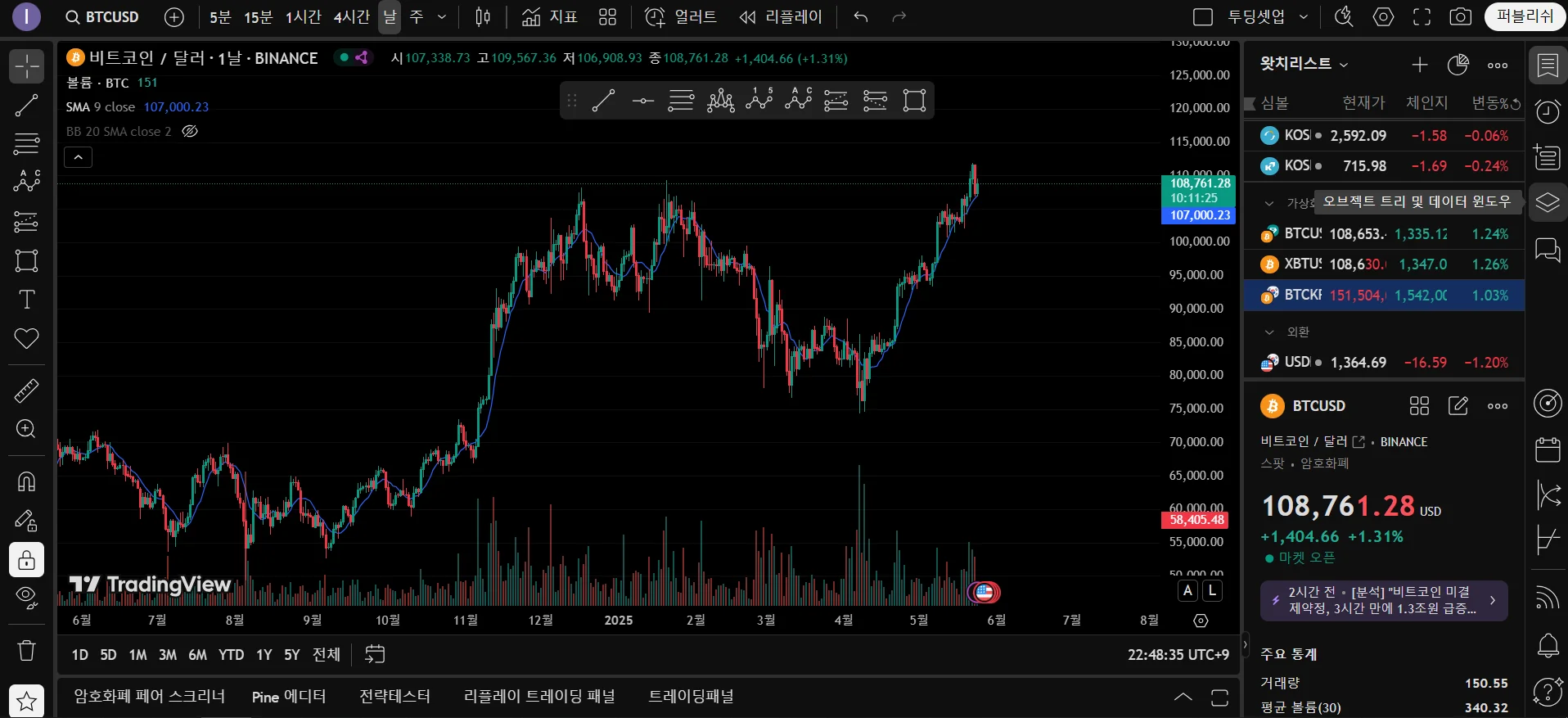
Task: Select the 주 weekly timeframe
Action: (417, 17)
